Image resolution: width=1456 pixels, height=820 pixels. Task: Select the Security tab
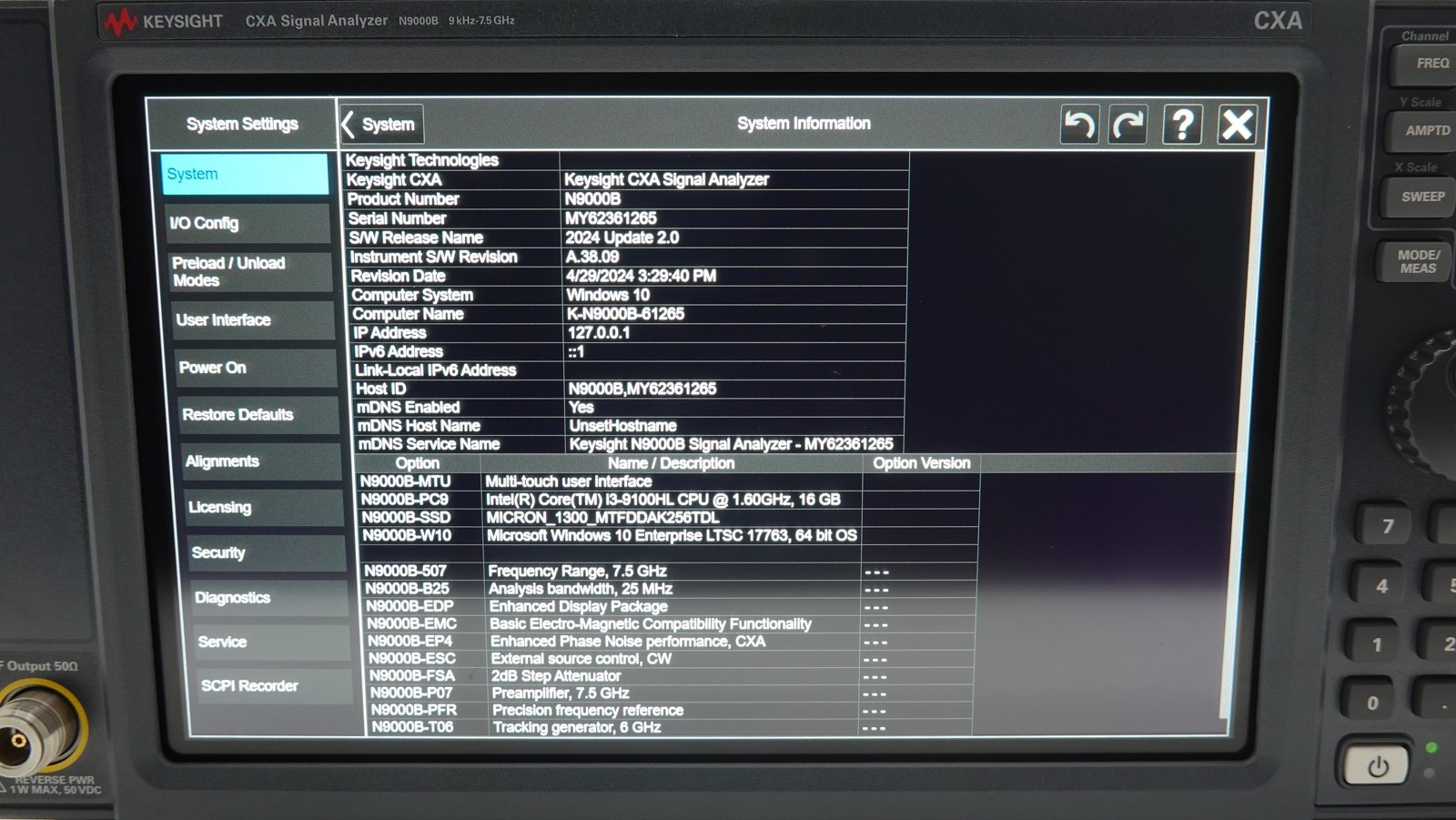click(267, 552)
